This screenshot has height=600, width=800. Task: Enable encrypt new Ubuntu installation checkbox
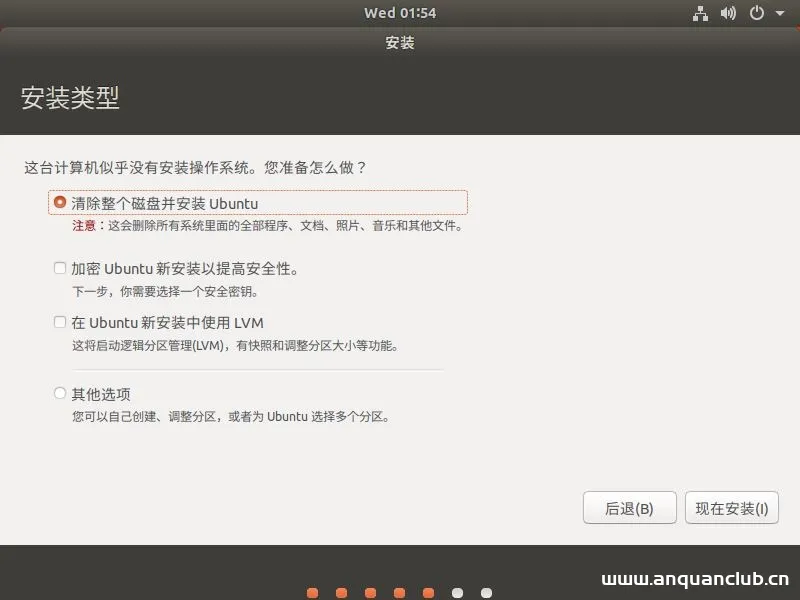tap(60, 268)
